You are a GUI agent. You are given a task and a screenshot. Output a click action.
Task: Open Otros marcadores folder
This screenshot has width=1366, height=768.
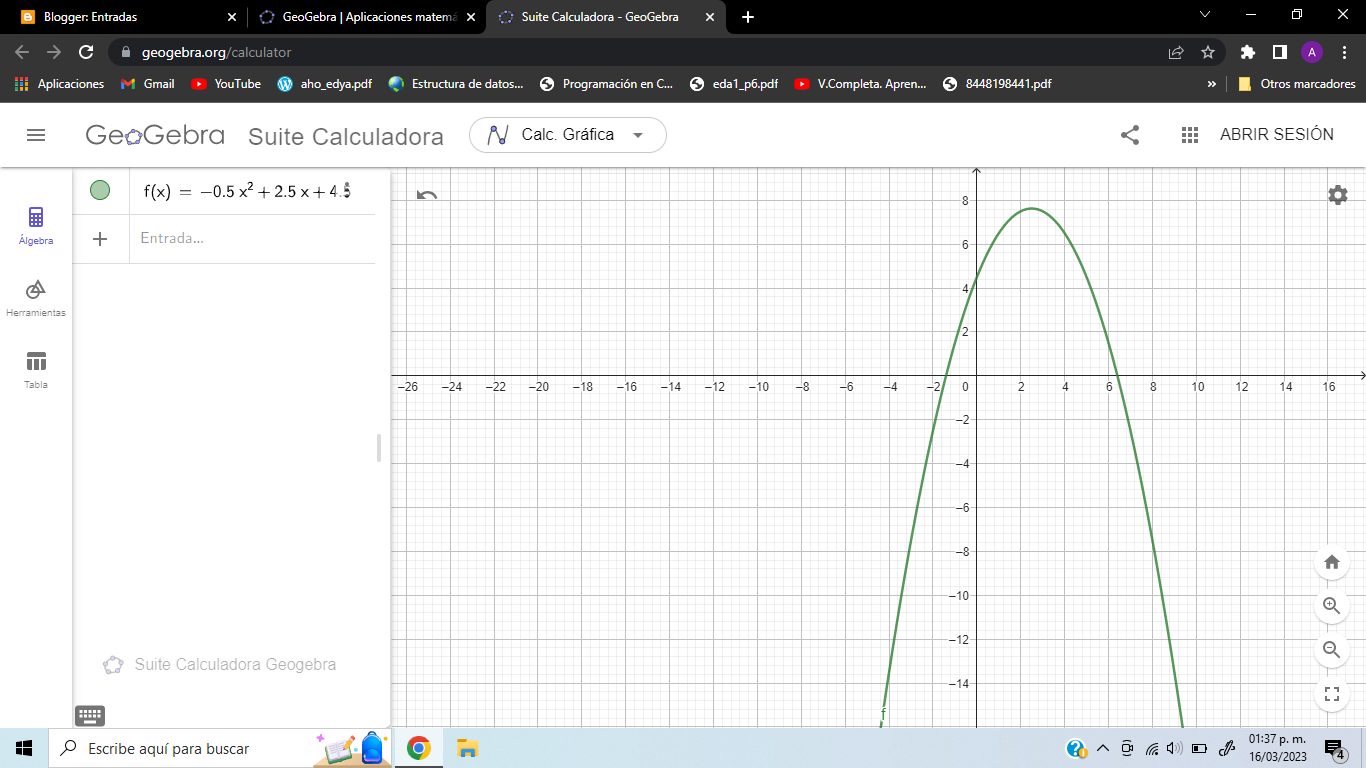(x=1296, y=84)
